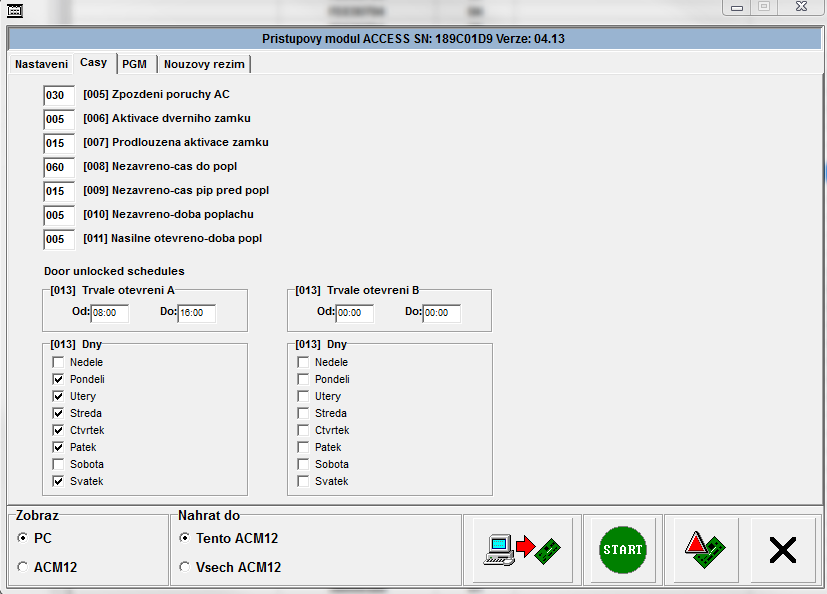This screenshot has width=827, height=594.
Task: Check Nedele in schedule B days
Action: pyautogui.click(x=303, y=363)
